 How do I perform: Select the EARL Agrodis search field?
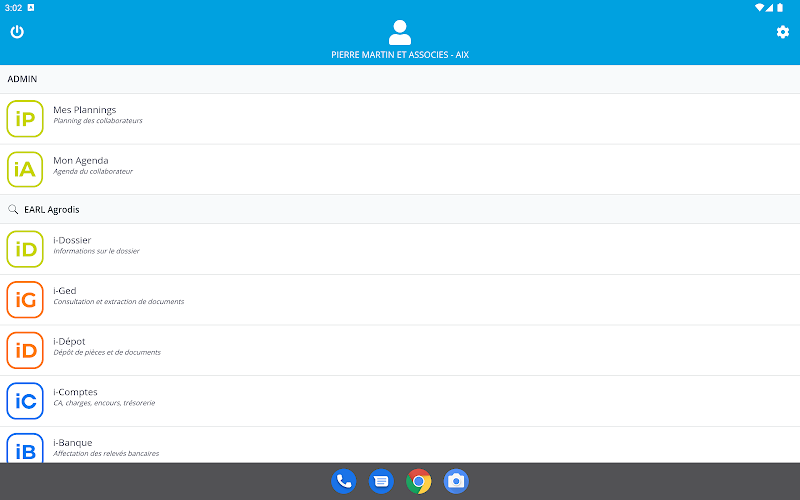click(x=400, y=209)
